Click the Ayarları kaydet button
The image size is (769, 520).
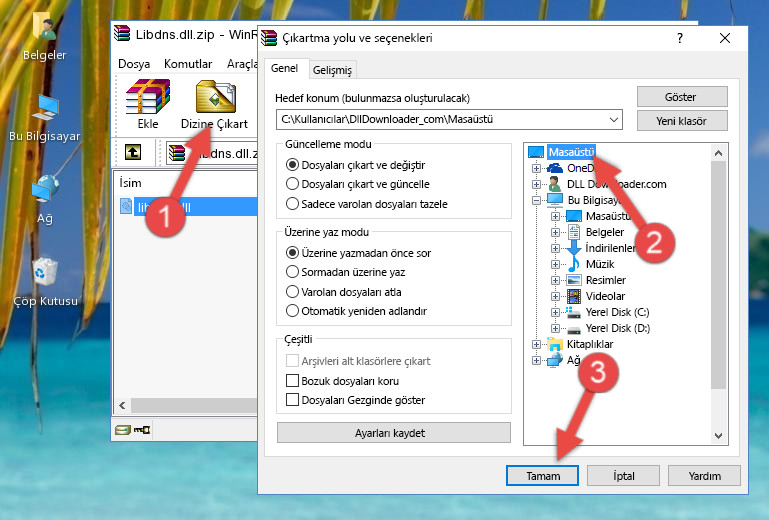(394, 433)
